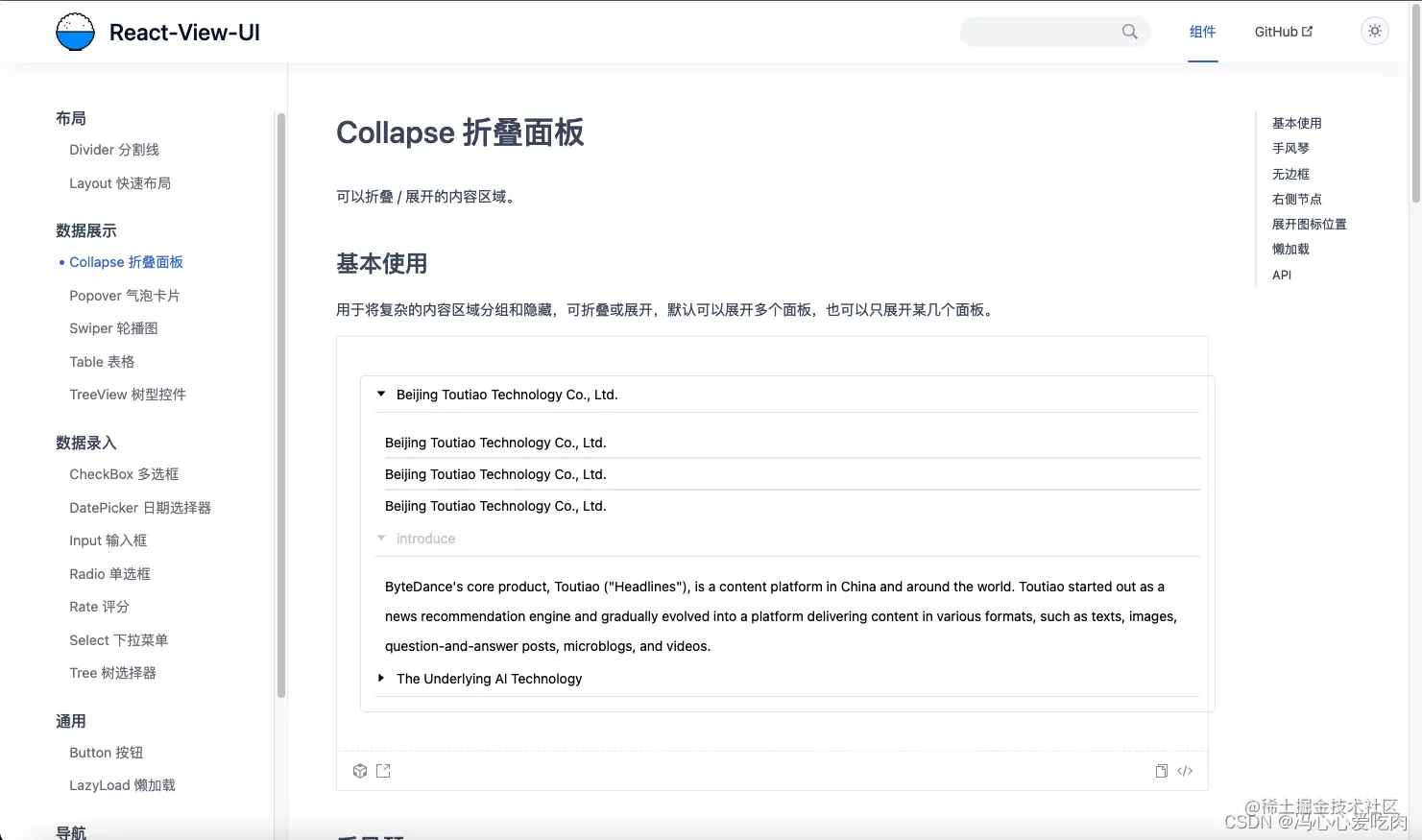The height and width of the screenshot is (840, 1422).
Task: Jump to 右侧节点 anchor in outline
Action: click(1297, 199)
